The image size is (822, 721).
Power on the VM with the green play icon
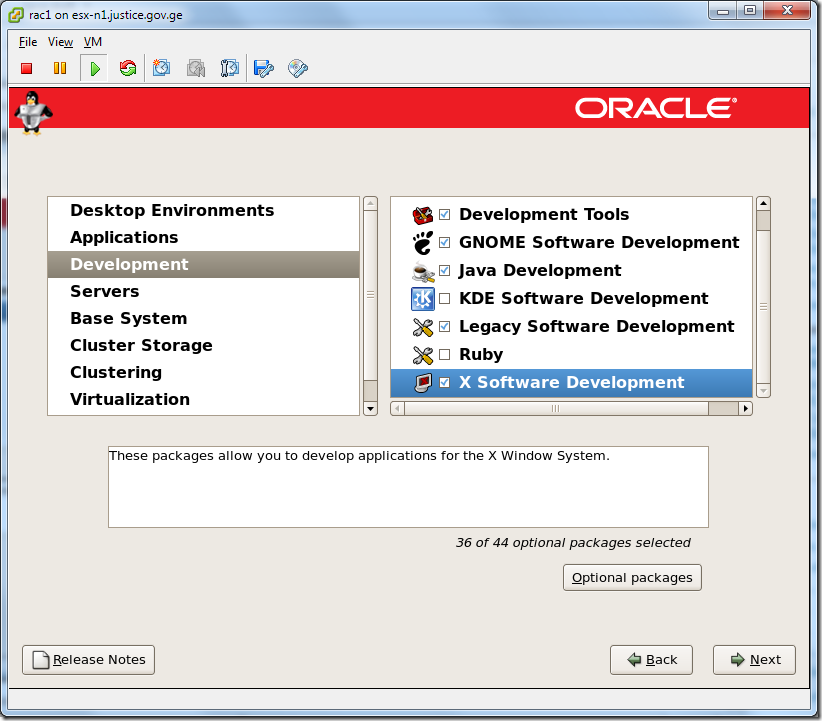[x=93, y=68]
